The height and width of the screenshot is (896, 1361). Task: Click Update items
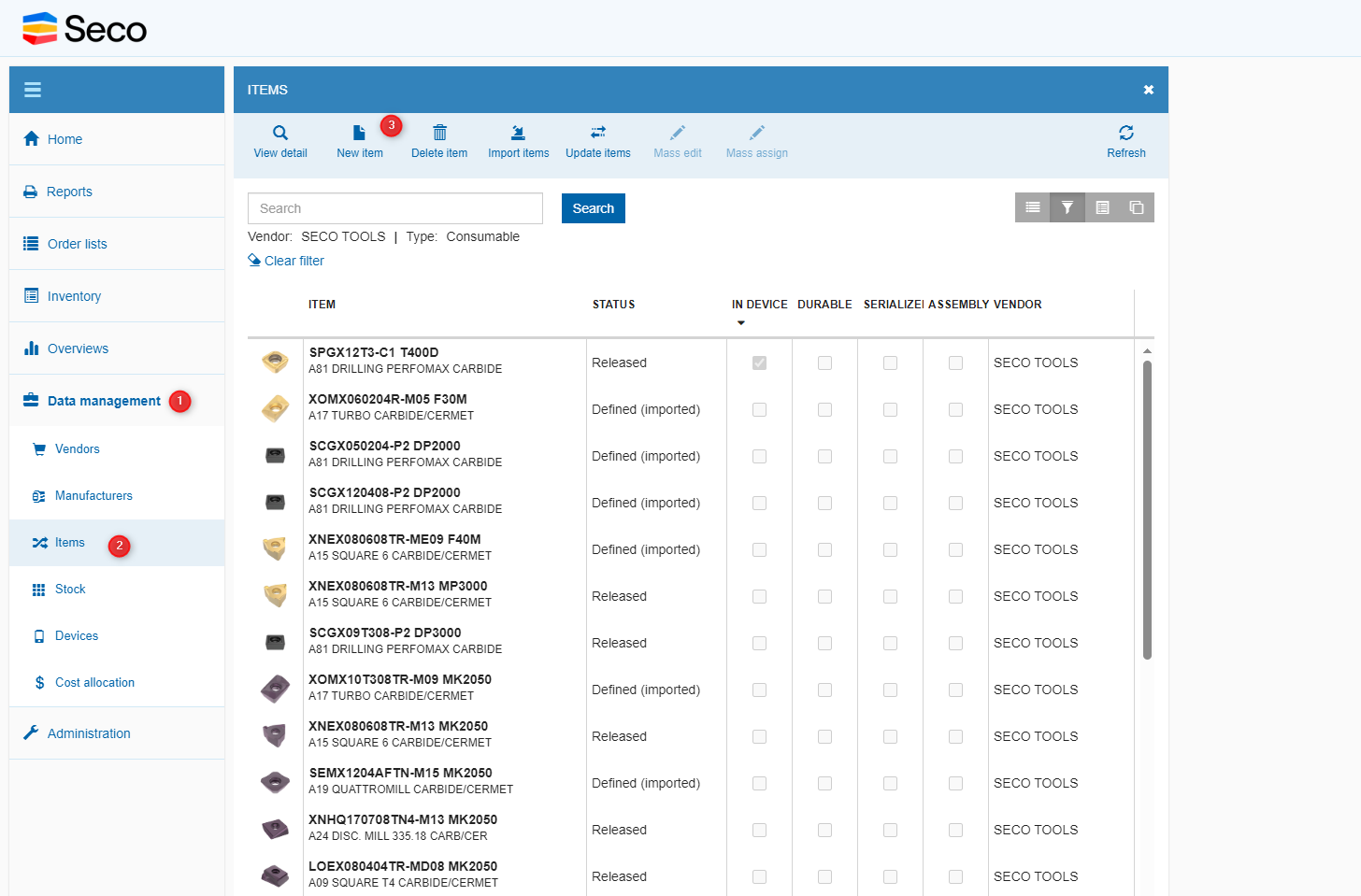(x=598, y=141)
